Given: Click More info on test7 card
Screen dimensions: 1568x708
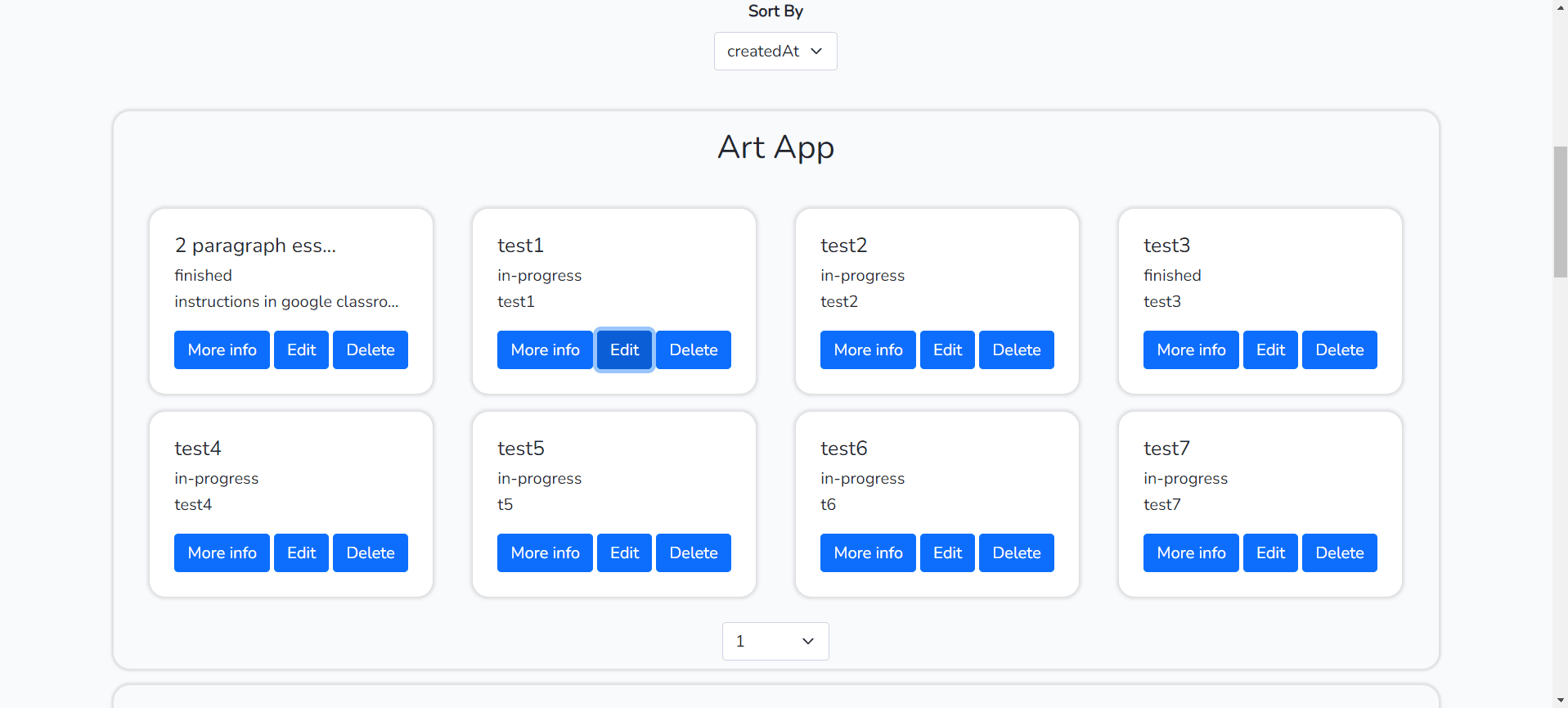Looking at the screenshot, I should (1191, 553).
